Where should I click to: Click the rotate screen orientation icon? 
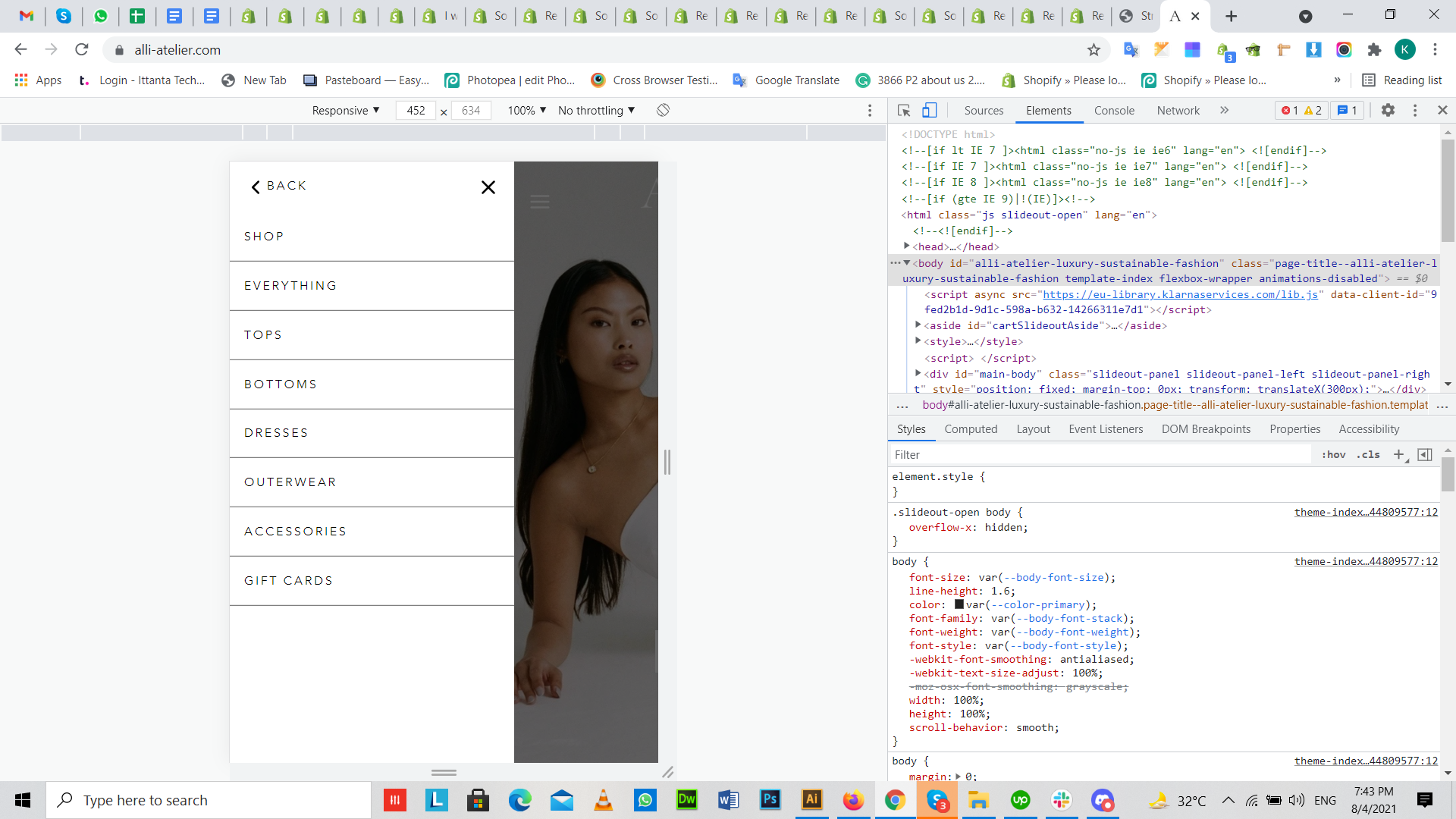[663, 111]
